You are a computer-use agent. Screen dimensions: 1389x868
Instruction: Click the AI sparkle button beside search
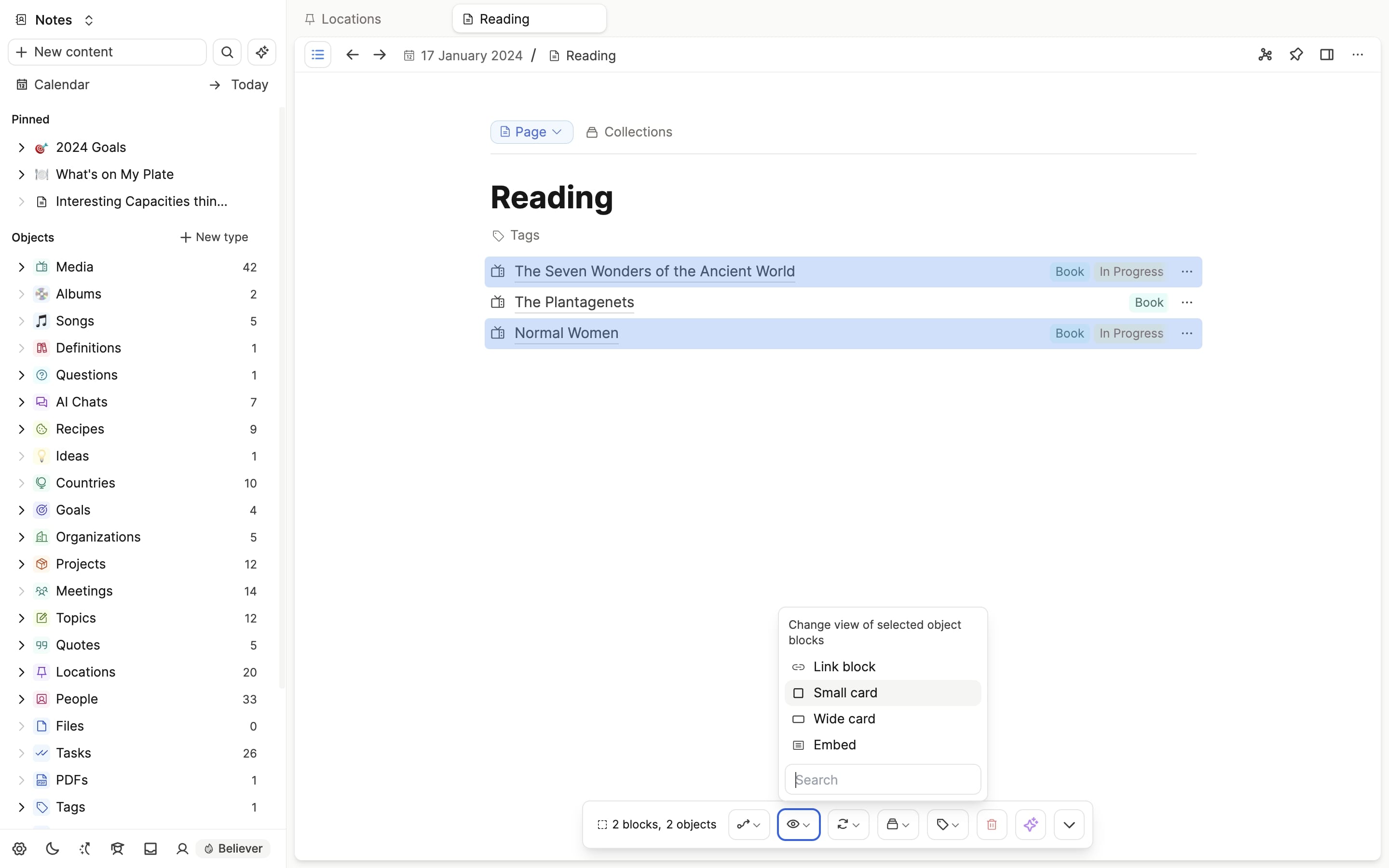pyautogui.click(x=262, y=52)
